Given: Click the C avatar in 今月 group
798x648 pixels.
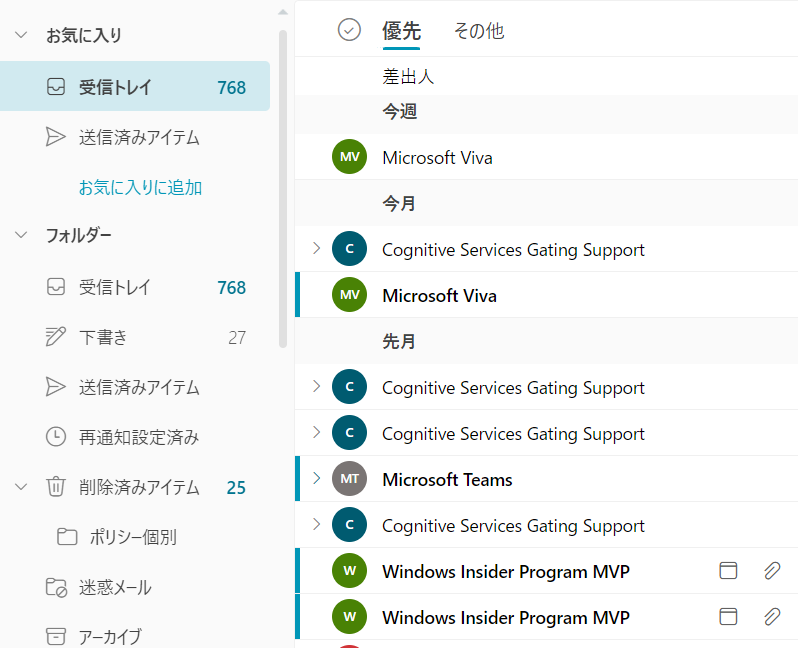Looking at the screenshot, I should tap(349, 249).
